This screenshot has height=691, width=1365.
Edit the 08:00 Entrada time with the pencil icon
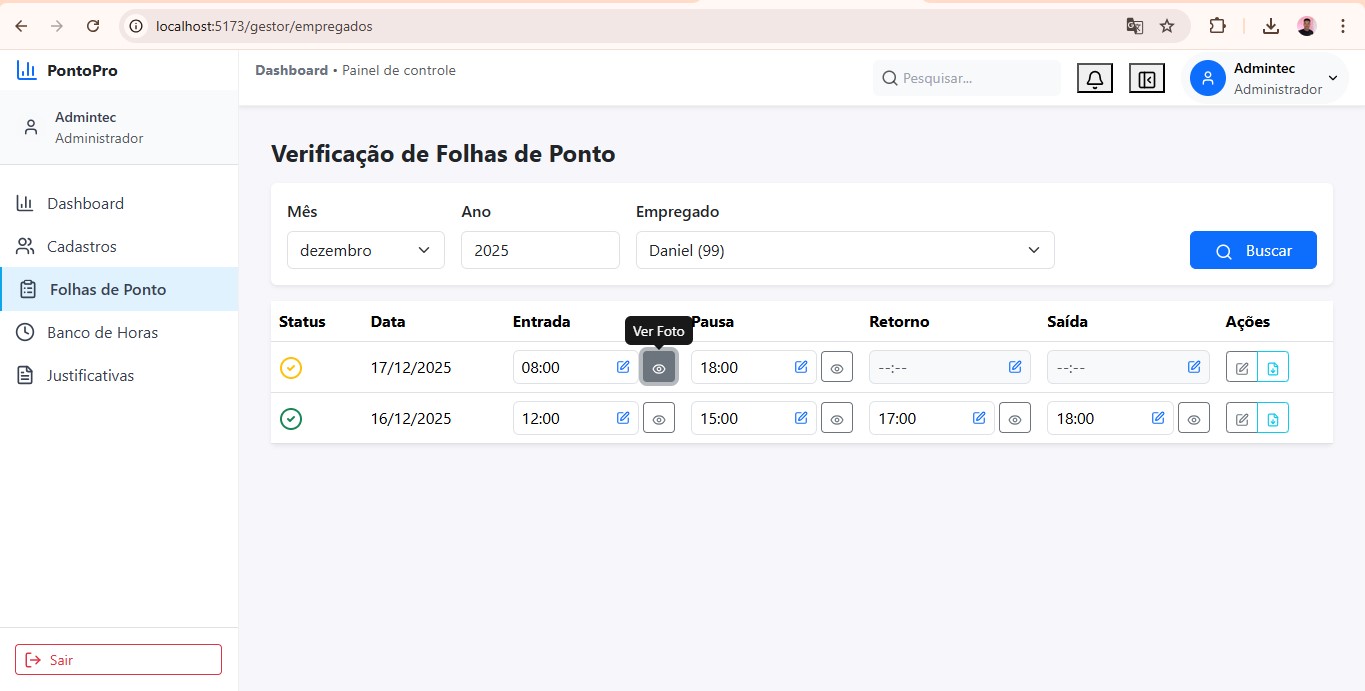pyautogui.click(x=622, y=367)
